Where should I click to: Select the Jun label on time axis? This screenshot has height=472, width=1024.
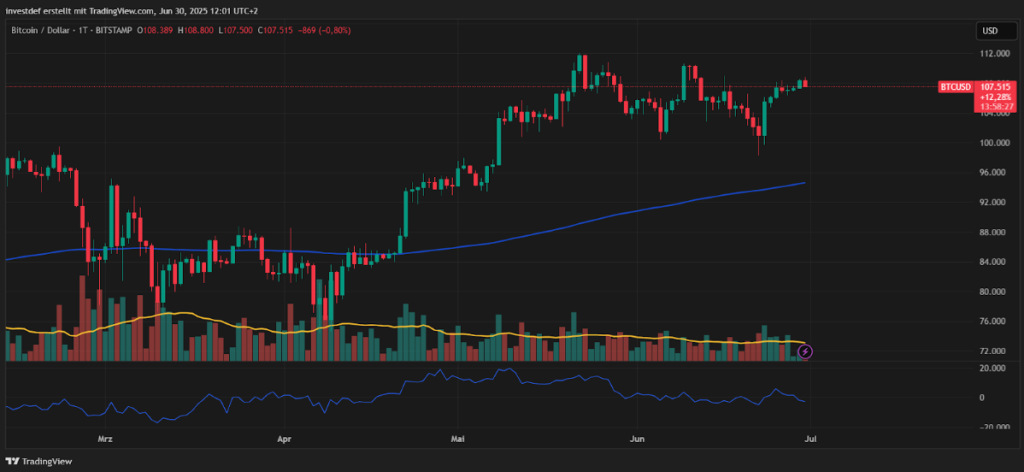pyautogui.click(x=635, y=438)
